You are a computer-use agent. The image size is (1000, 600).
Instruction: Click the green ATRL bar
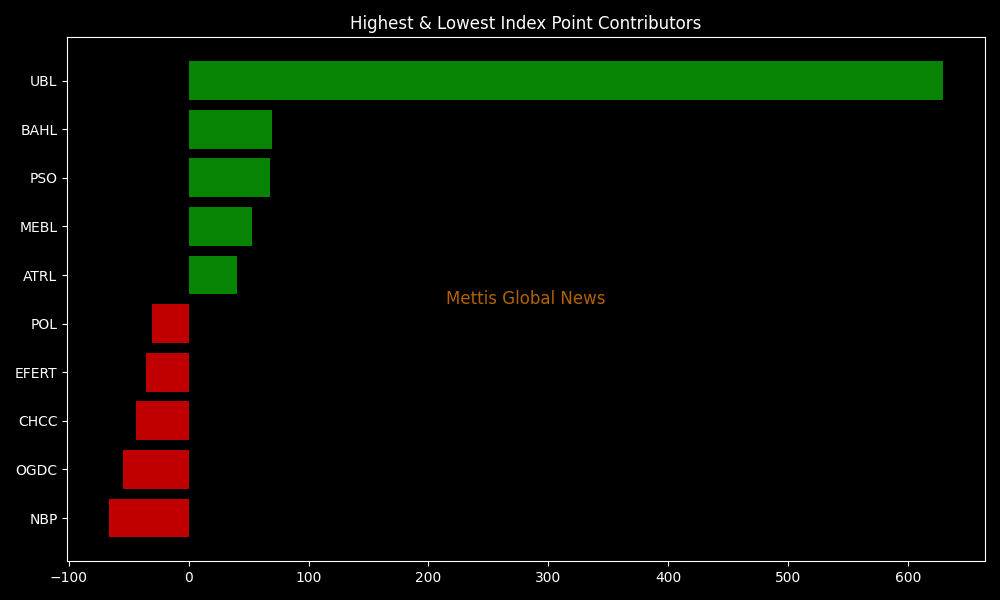pyautogui.click(x=213, y=275)
